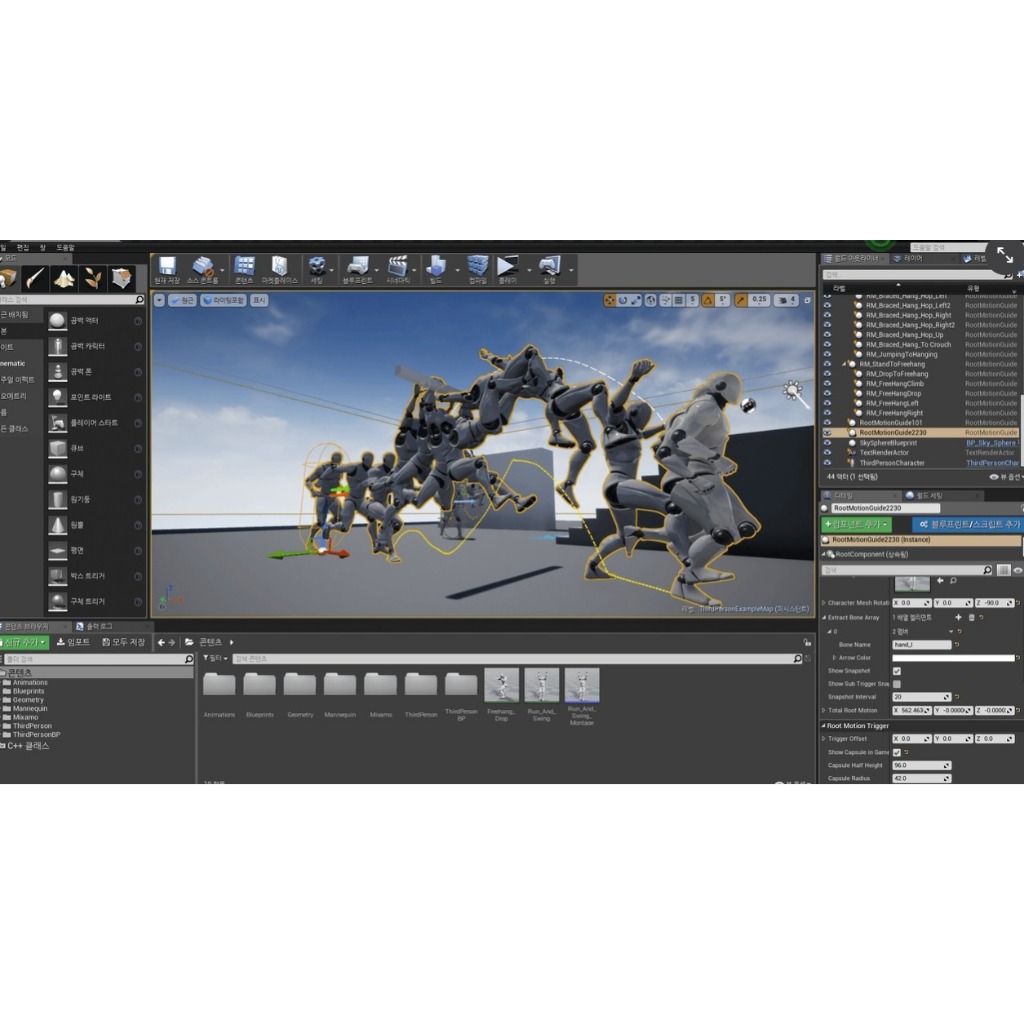
Task: Expand the Arrow Color property
Action: [x=834, y=658]
